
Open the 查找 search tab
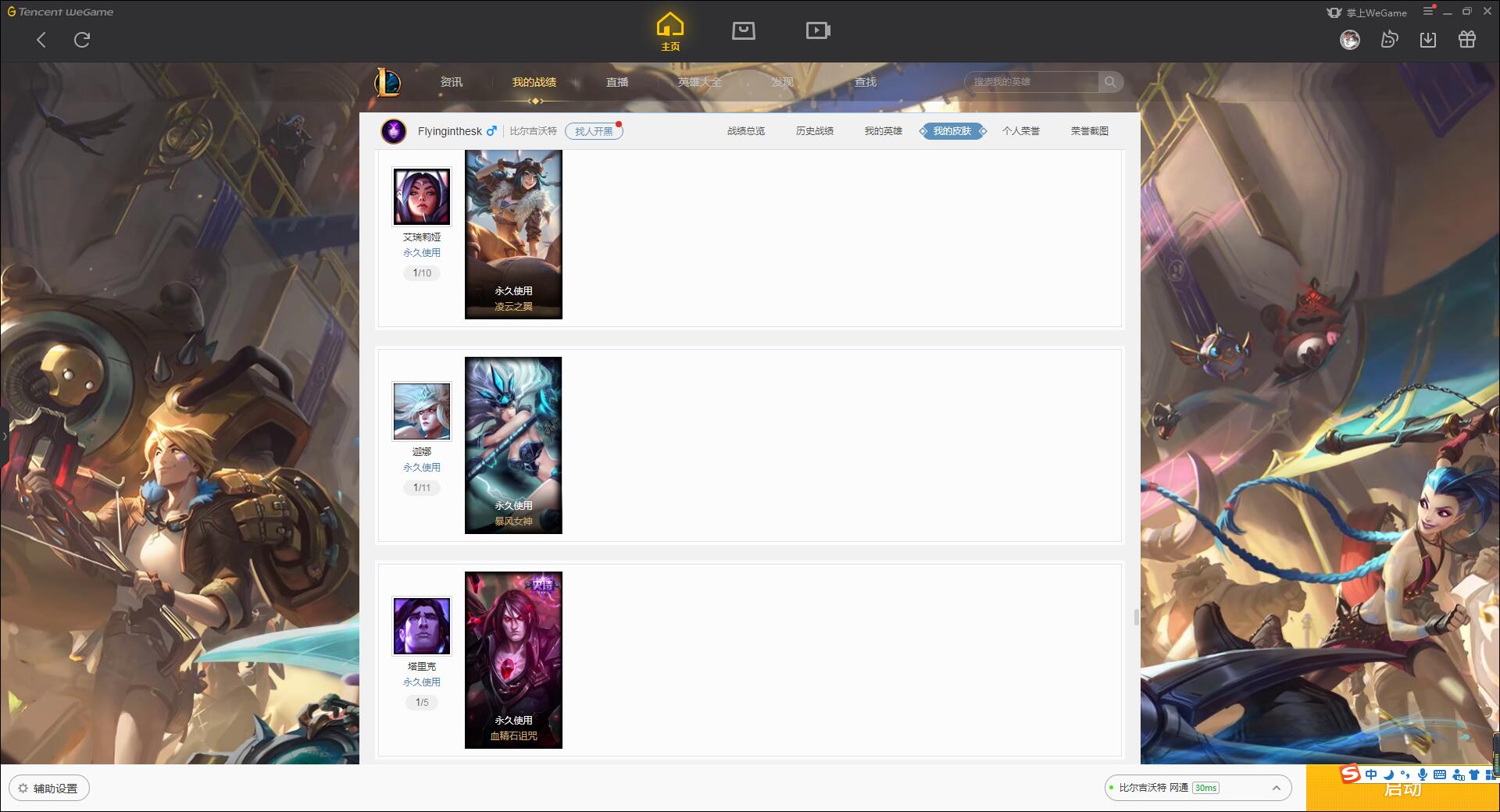point(866,82)
